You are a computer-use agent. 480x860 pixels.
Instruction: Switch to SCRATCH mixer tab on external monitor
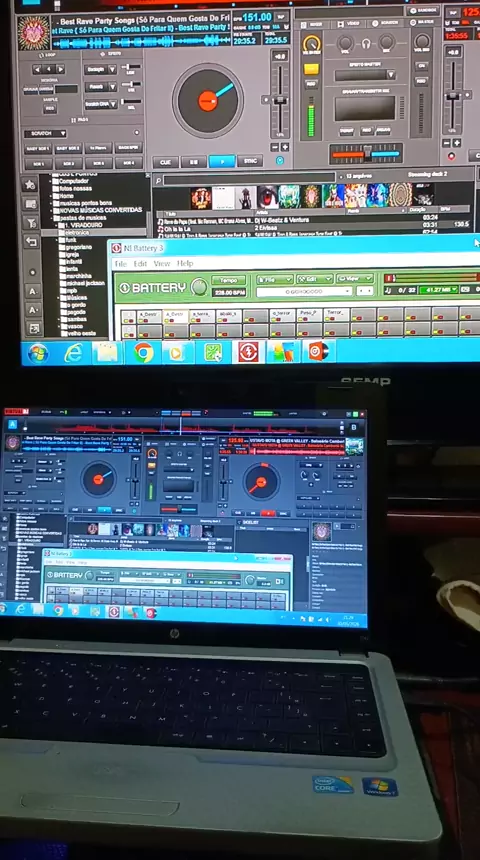click(385, 23)
